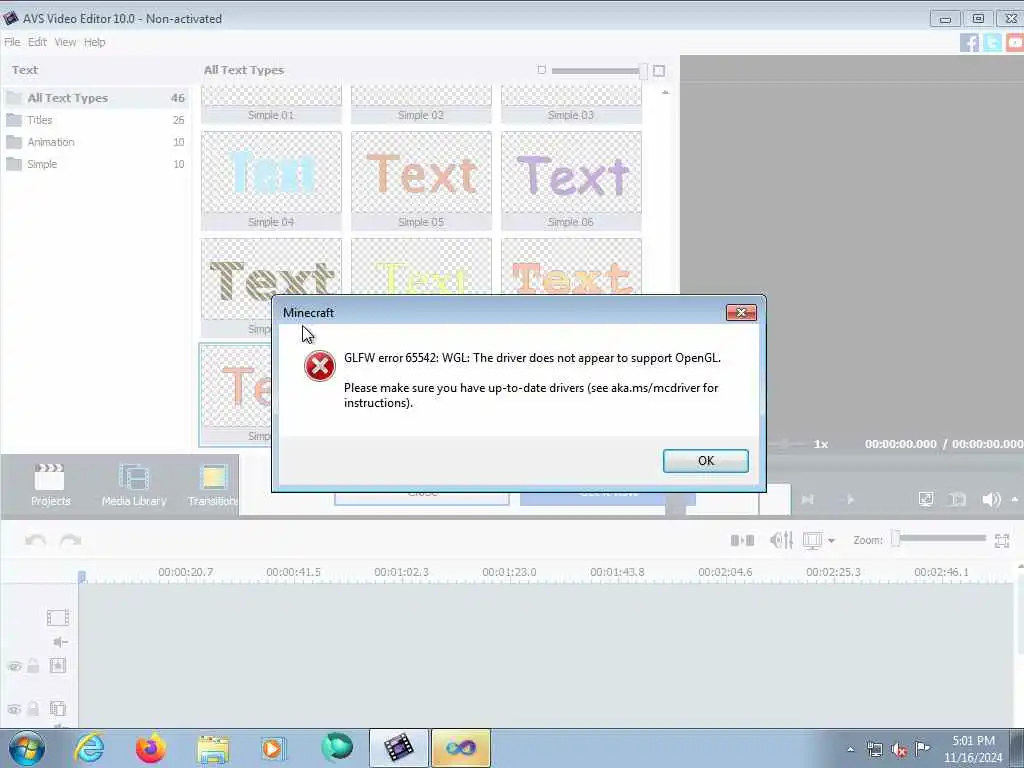
Task: Click the text list scroll-up arrow
Action: [665, 93]
